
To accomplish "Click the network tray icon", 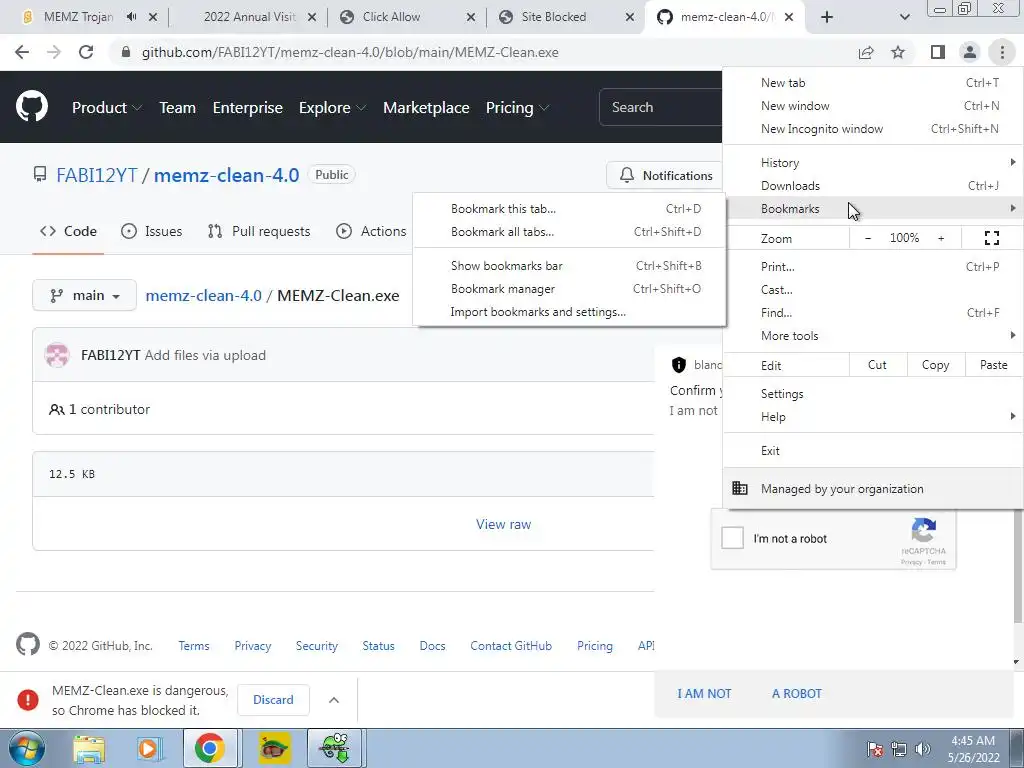I will [x=899, y=749].
